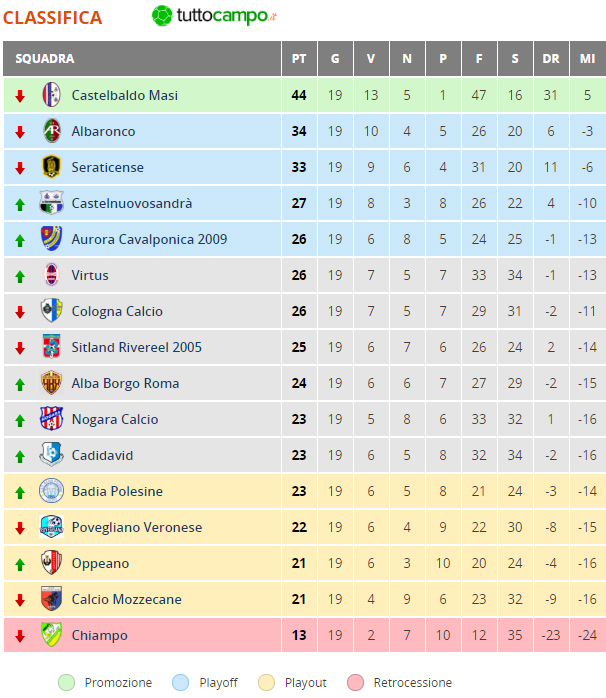Click the Sitland Rivereel 2005 crest

[x=51, y=347]
